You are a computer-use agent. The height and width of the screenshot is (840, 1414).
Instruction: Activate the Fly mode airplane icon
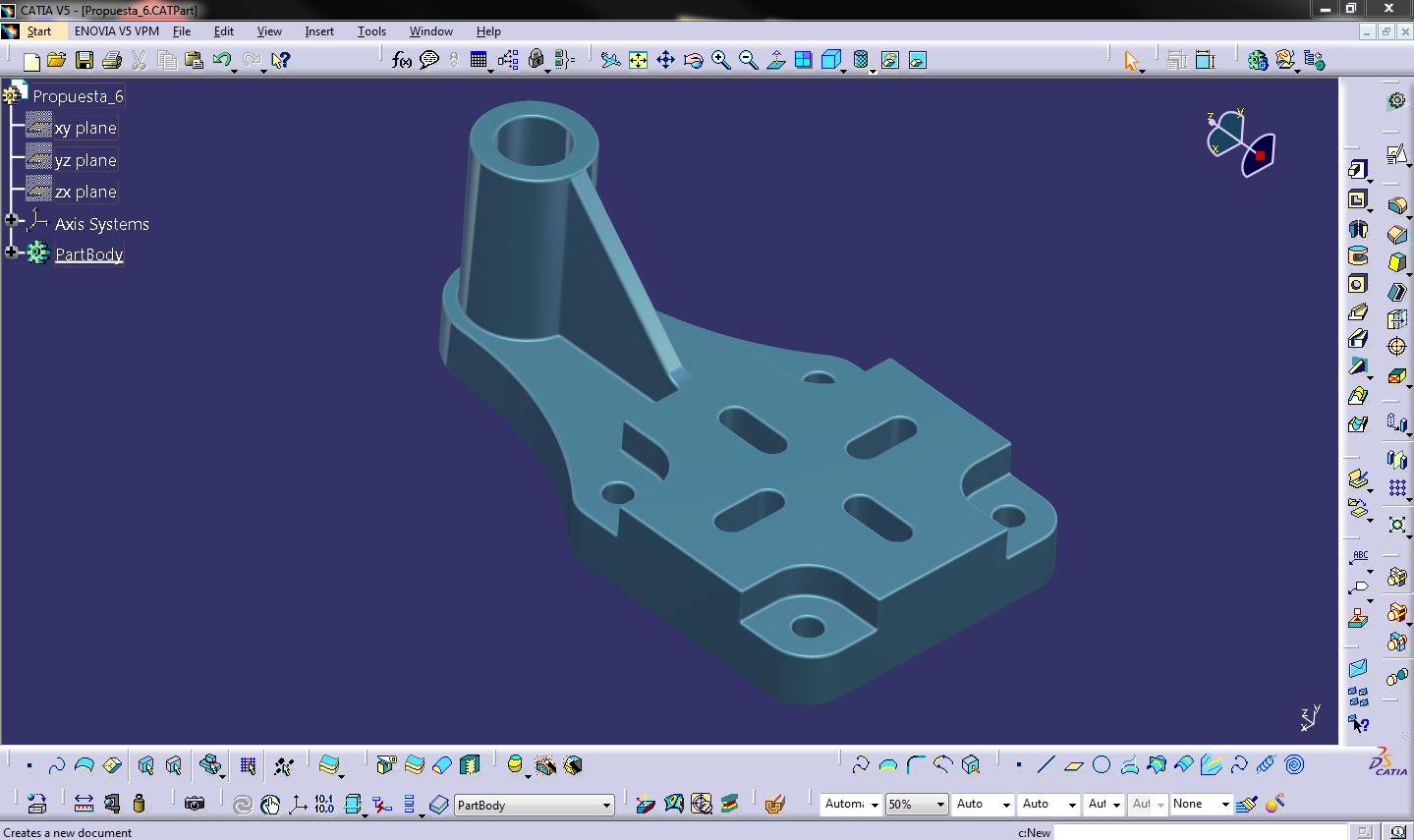pyautogui.click(x=610, y=61)
